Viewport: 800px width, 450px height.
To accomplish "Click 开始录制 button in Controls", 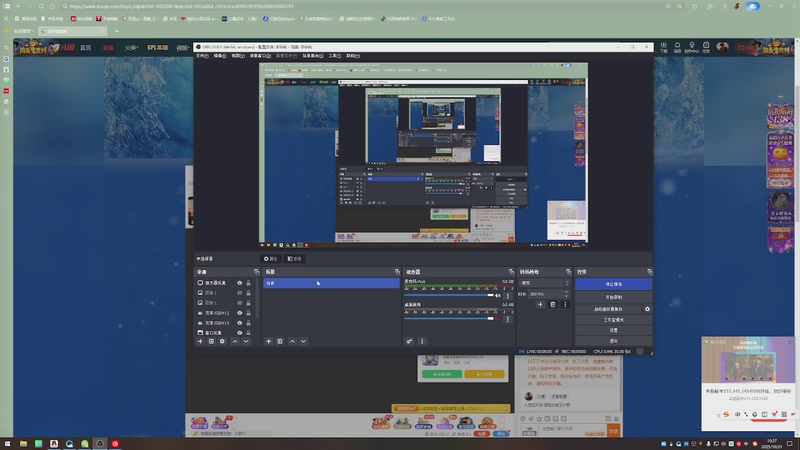I will [614, 297].
